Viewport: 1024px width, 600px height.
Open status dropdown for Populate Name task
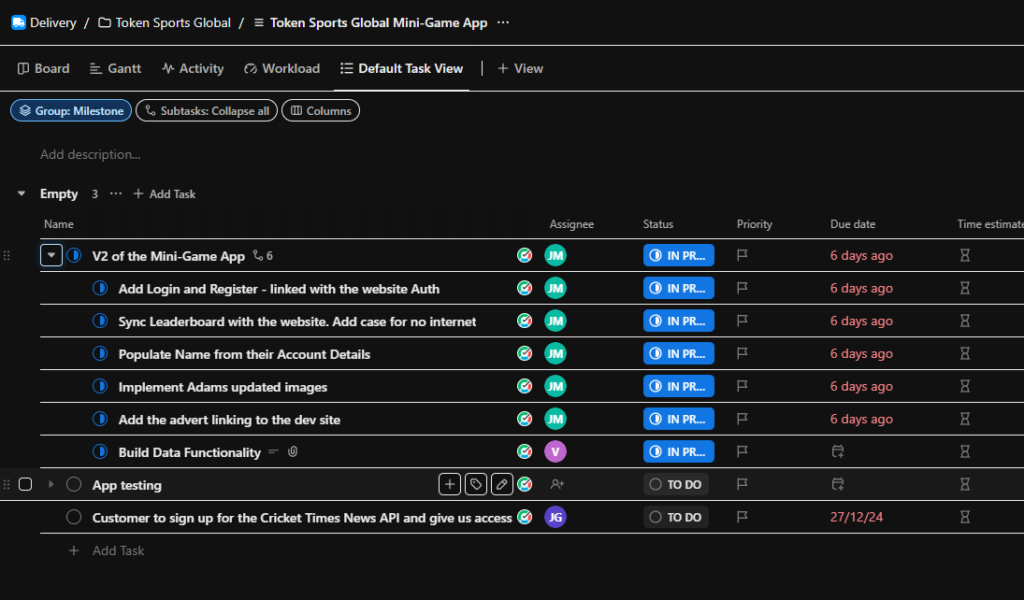pyautogui.click(x=678, y=354)
